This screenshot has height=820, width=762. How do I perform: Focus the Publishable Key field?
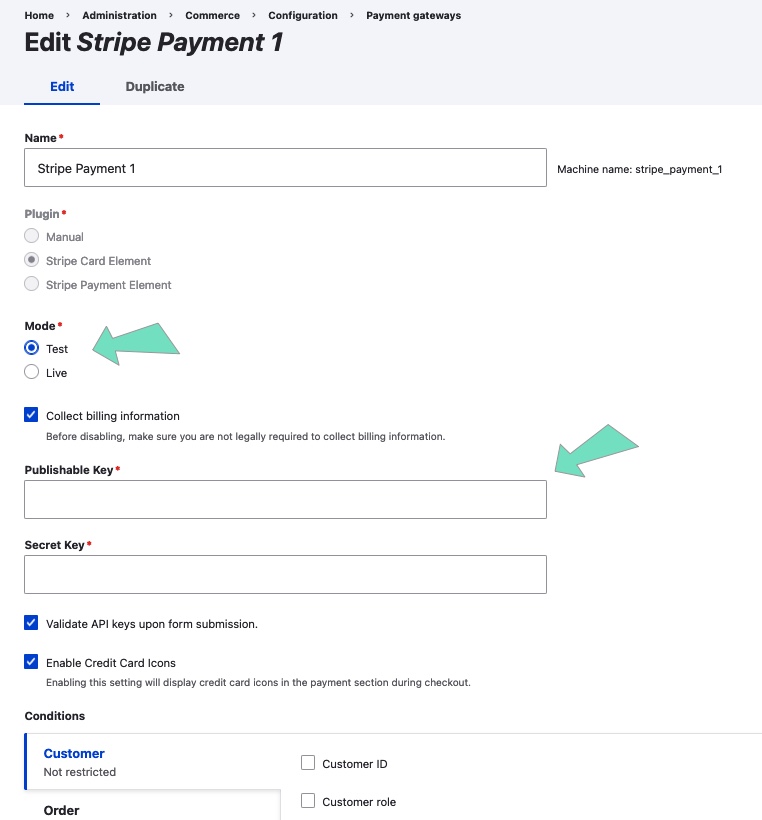286,499
